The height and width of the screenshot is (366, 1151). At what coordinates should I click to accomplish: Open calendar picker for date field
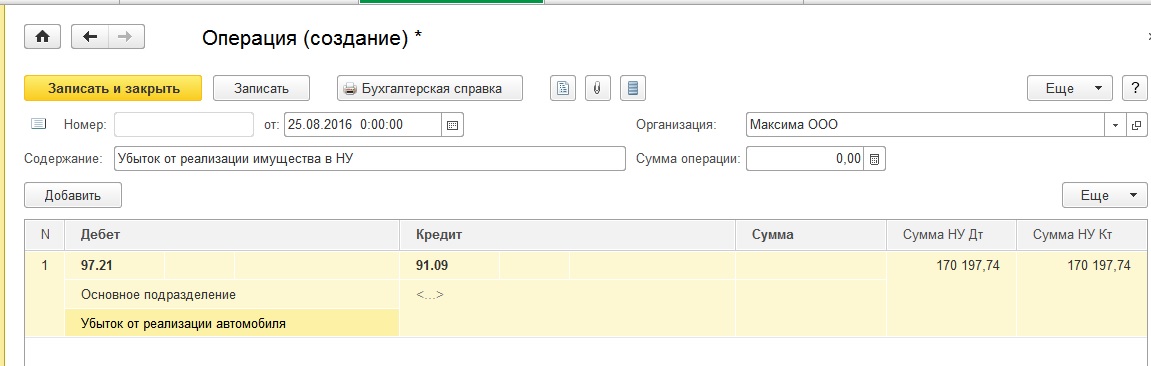click(453, 125)
